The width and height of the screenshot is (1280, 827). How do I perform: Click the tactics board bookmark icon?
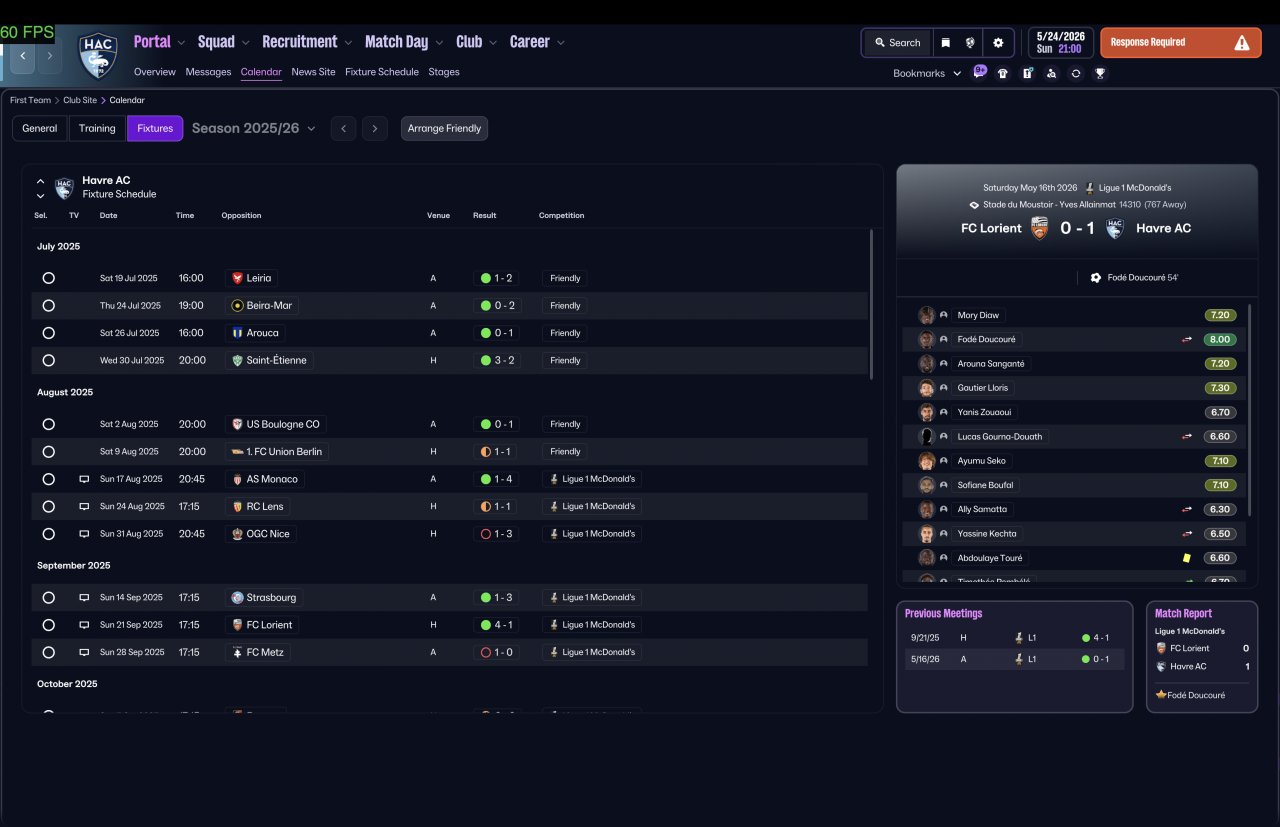1027,73
